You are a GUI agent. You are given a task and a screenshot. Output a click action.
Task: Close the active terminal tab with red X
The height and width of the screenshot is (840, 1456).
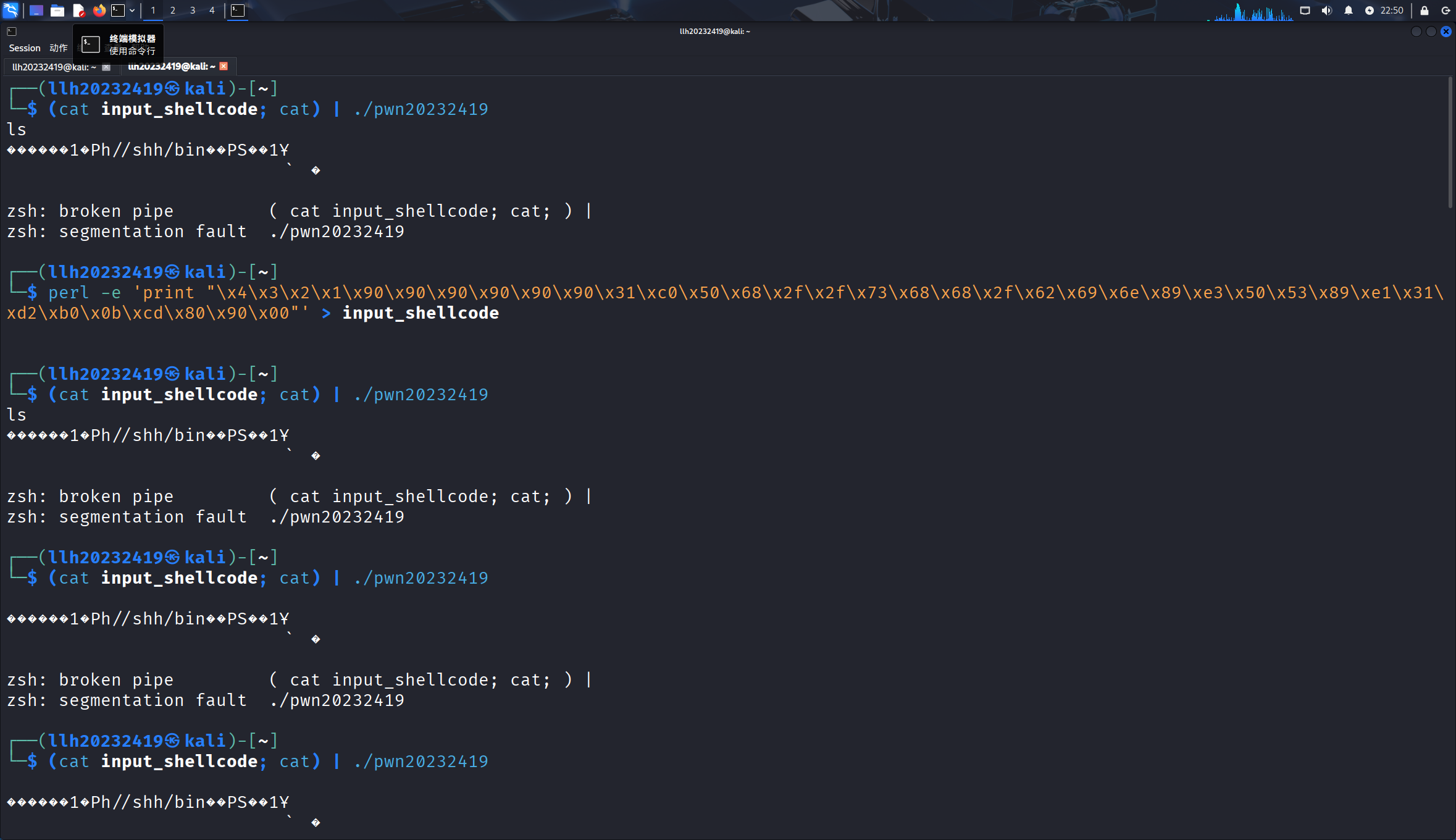[224, 66]
